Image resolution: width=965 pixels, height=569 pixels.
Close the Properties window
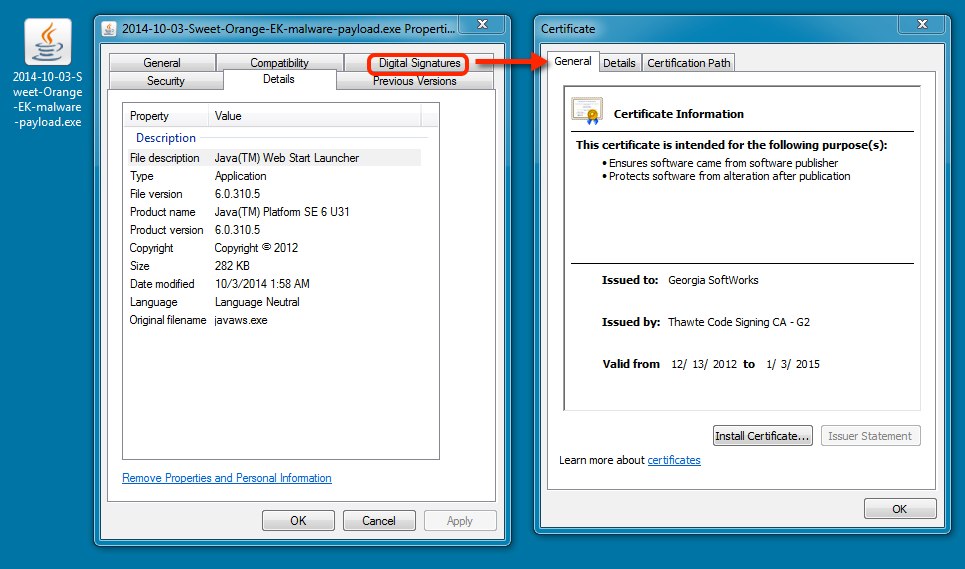tap(482, 24)
